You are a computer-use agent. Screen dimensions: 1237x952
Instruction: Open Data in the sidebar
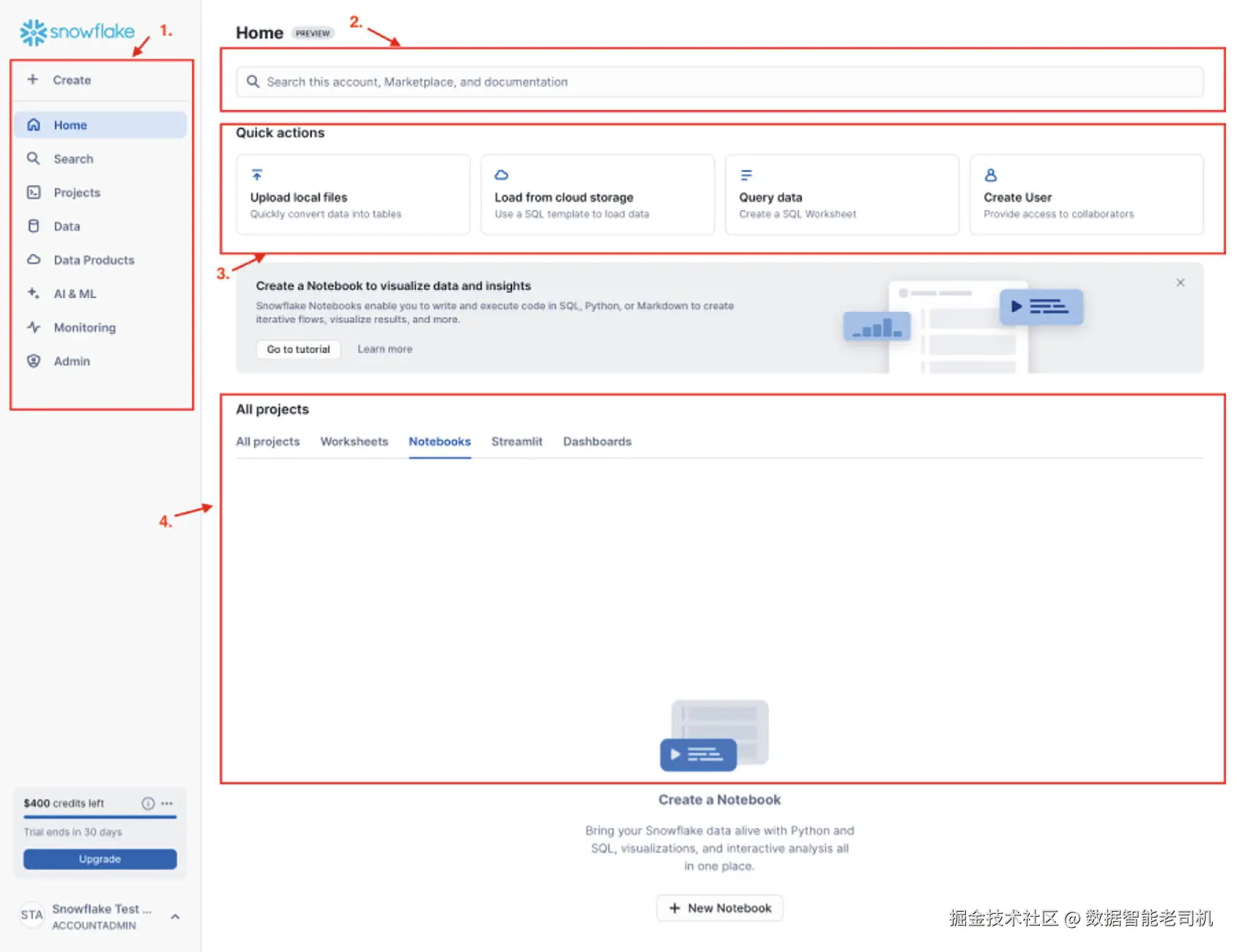point(100,226)
